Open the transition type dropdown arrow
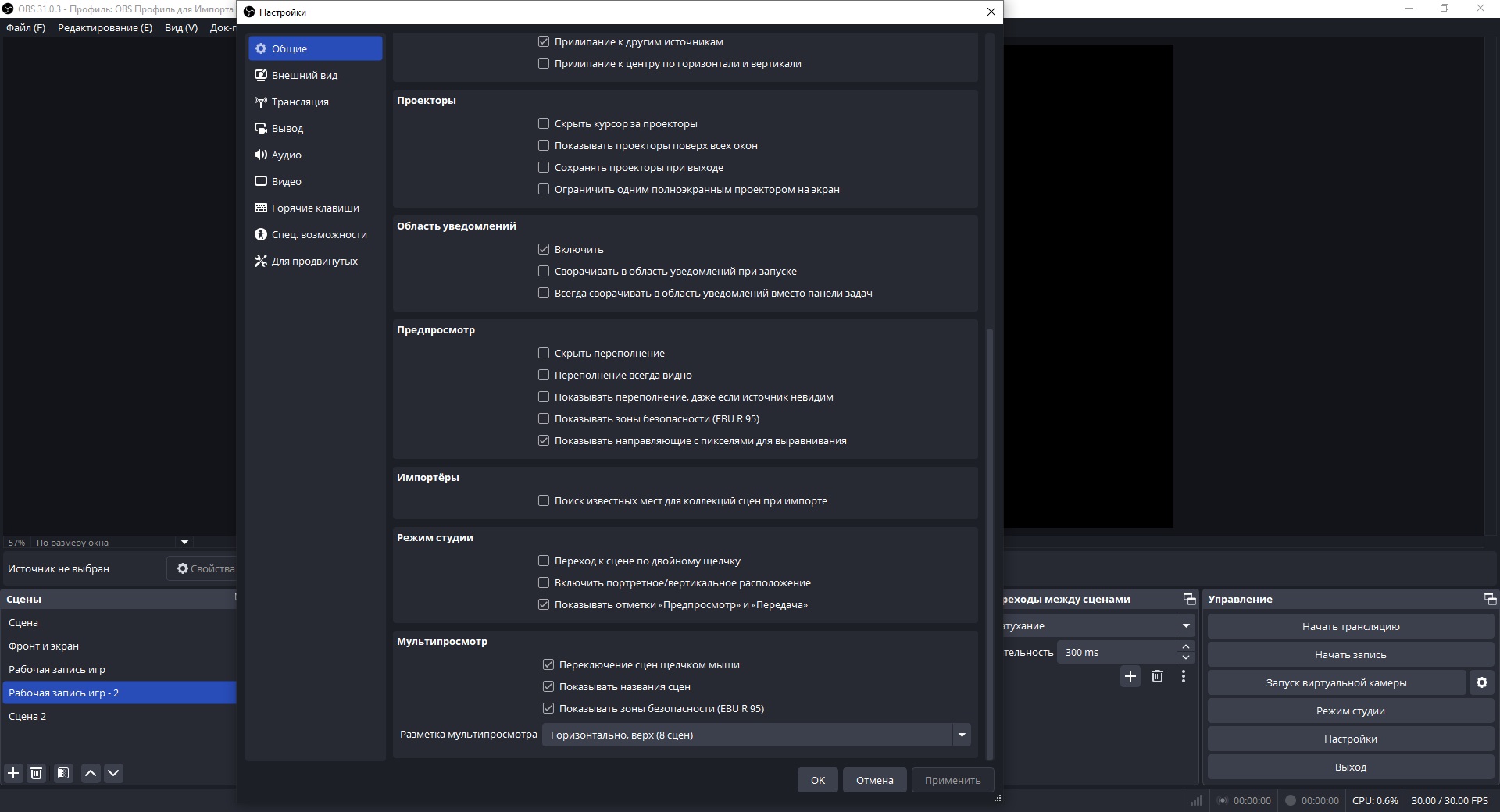The width and height of the screenshot is (1500, 812). 1187,625
